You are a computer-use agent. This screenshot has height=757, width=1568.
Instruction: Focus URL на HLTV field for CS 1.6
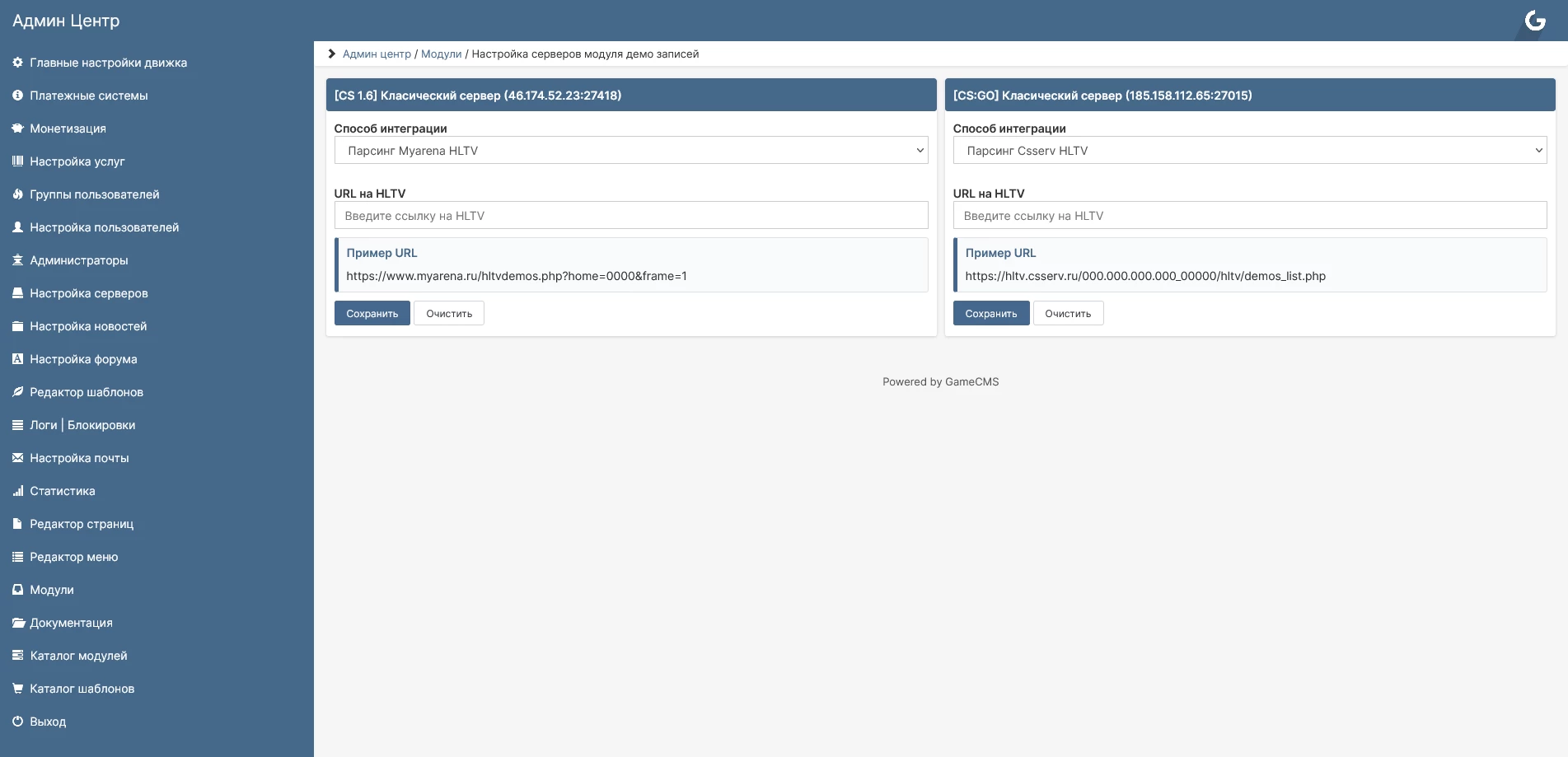click(631, 216)
